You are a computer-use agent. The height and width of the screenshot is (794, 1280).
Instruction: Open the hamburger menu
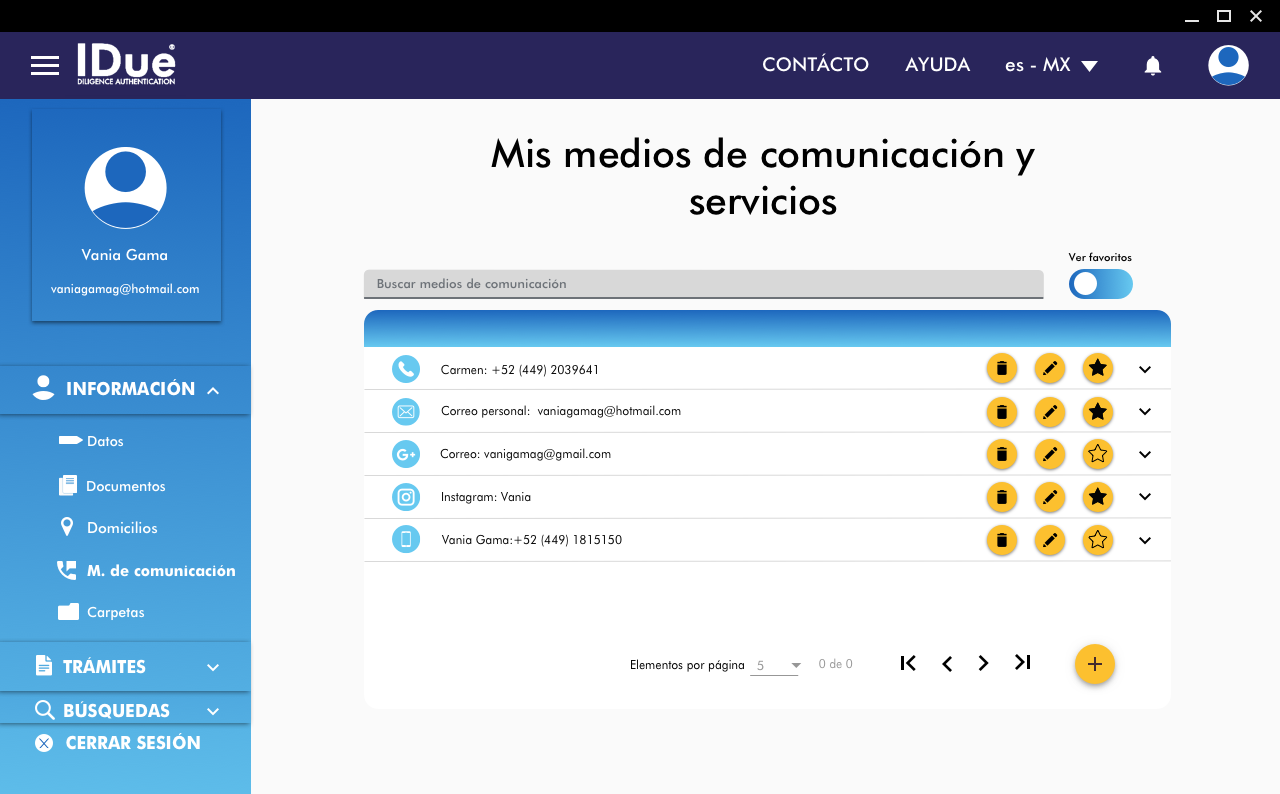point(45,66)
